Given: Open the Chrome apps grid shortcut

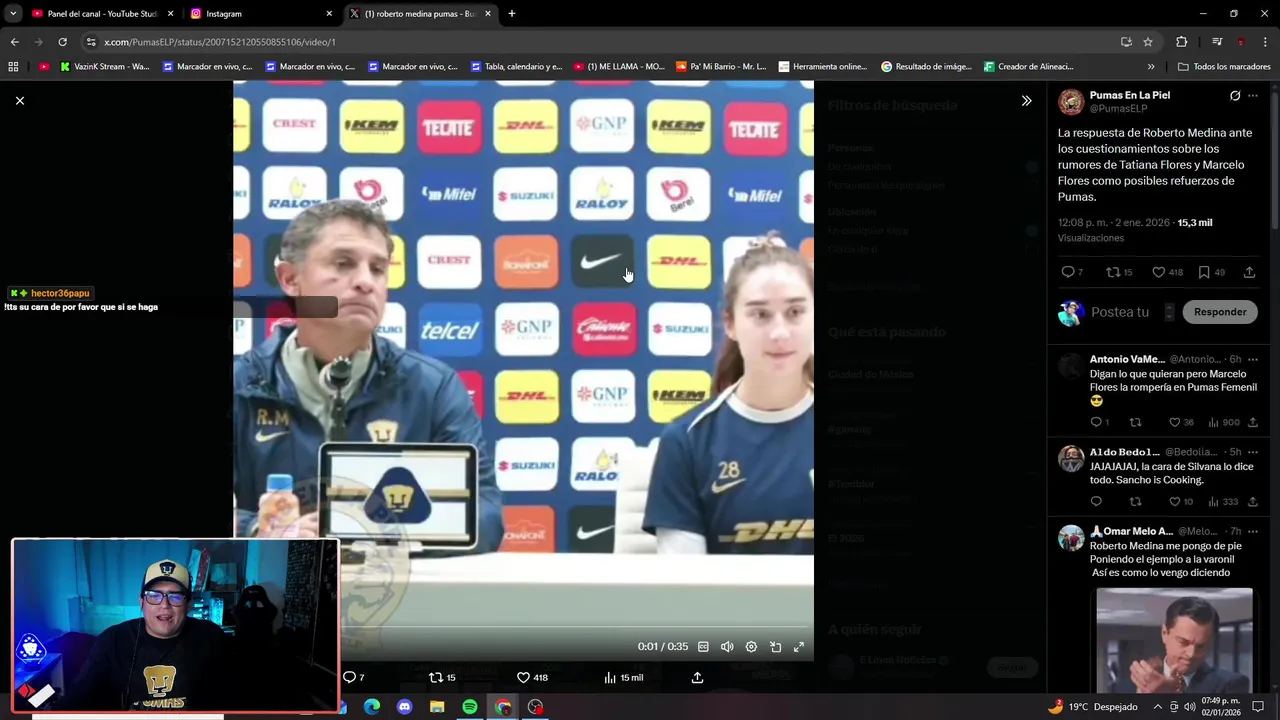Looking at the screenshot, I should (x=13, y=67).
